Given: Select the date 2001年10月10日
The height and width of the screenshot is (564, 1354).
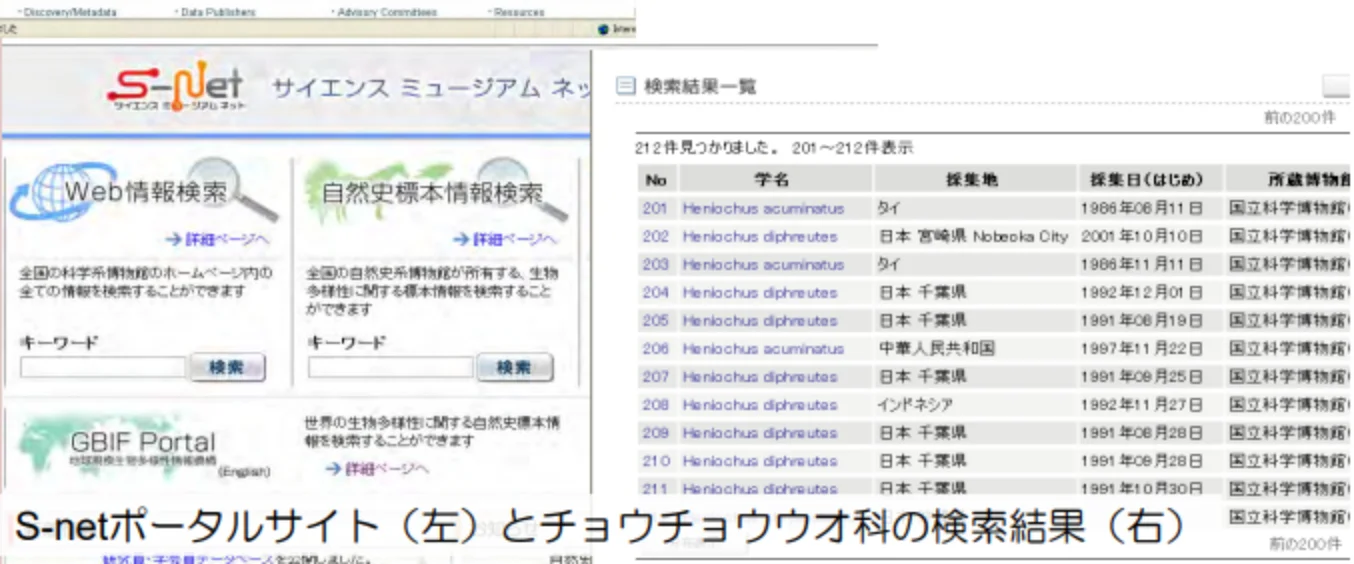Looking at the screenshot, I should 1141,237.
